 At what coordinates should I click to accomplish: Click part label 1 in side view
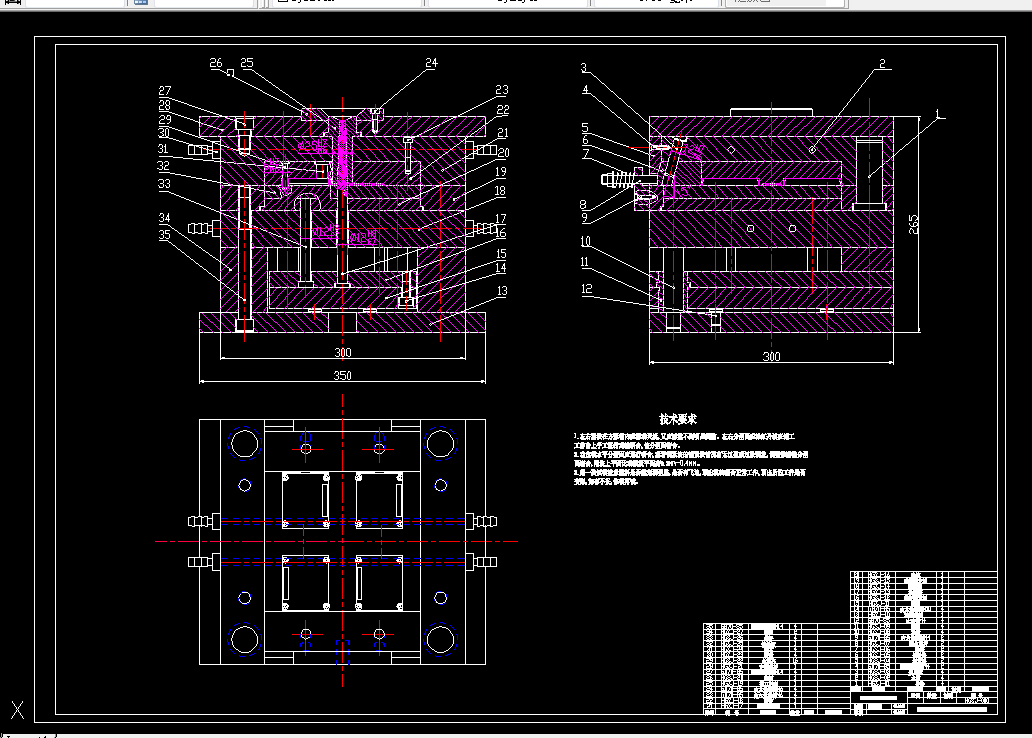(x=938, y=115)
